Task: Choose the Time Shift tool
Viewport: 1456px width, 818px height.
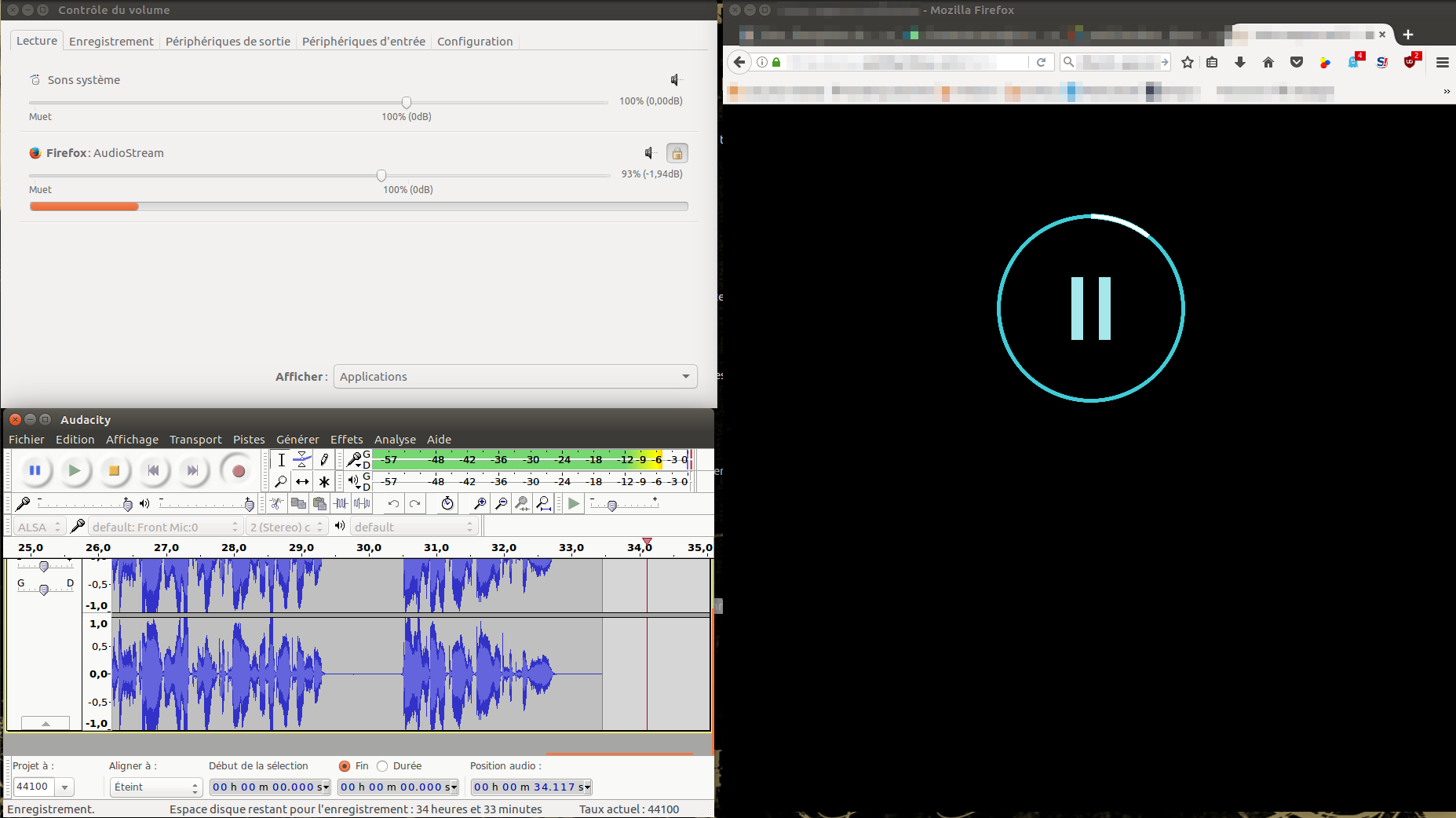Action: [302, 481]
